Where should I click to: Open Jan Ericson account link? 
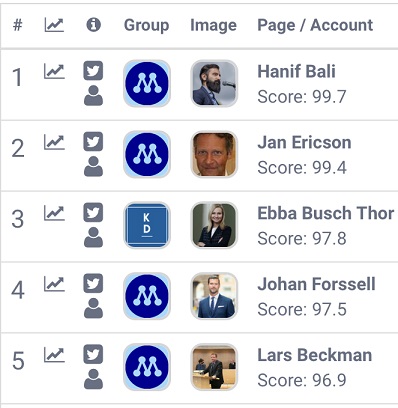304,142
